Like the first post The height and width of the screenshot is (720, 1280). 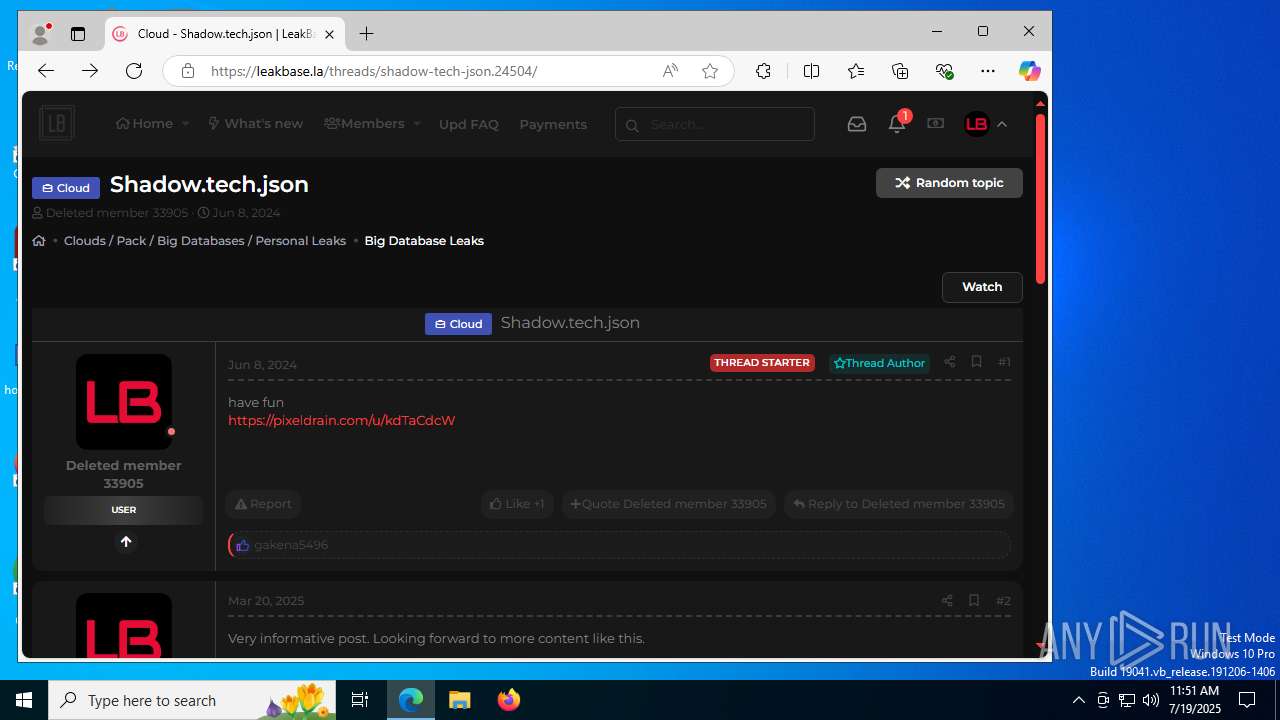(517, 504)
